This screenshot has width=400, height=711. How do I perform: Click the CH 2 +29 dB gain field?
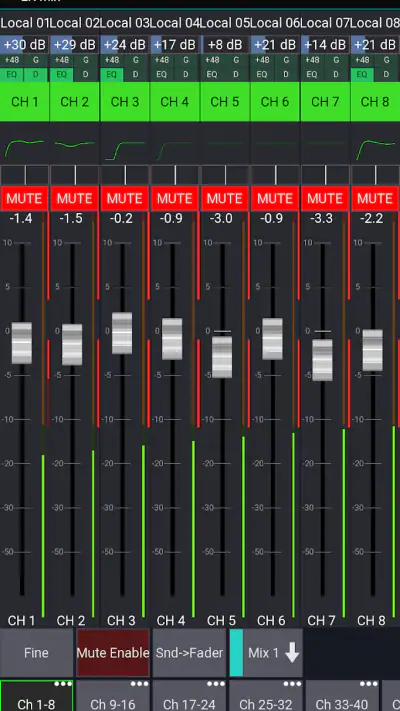pyautogui.click(x=74, y=45)
